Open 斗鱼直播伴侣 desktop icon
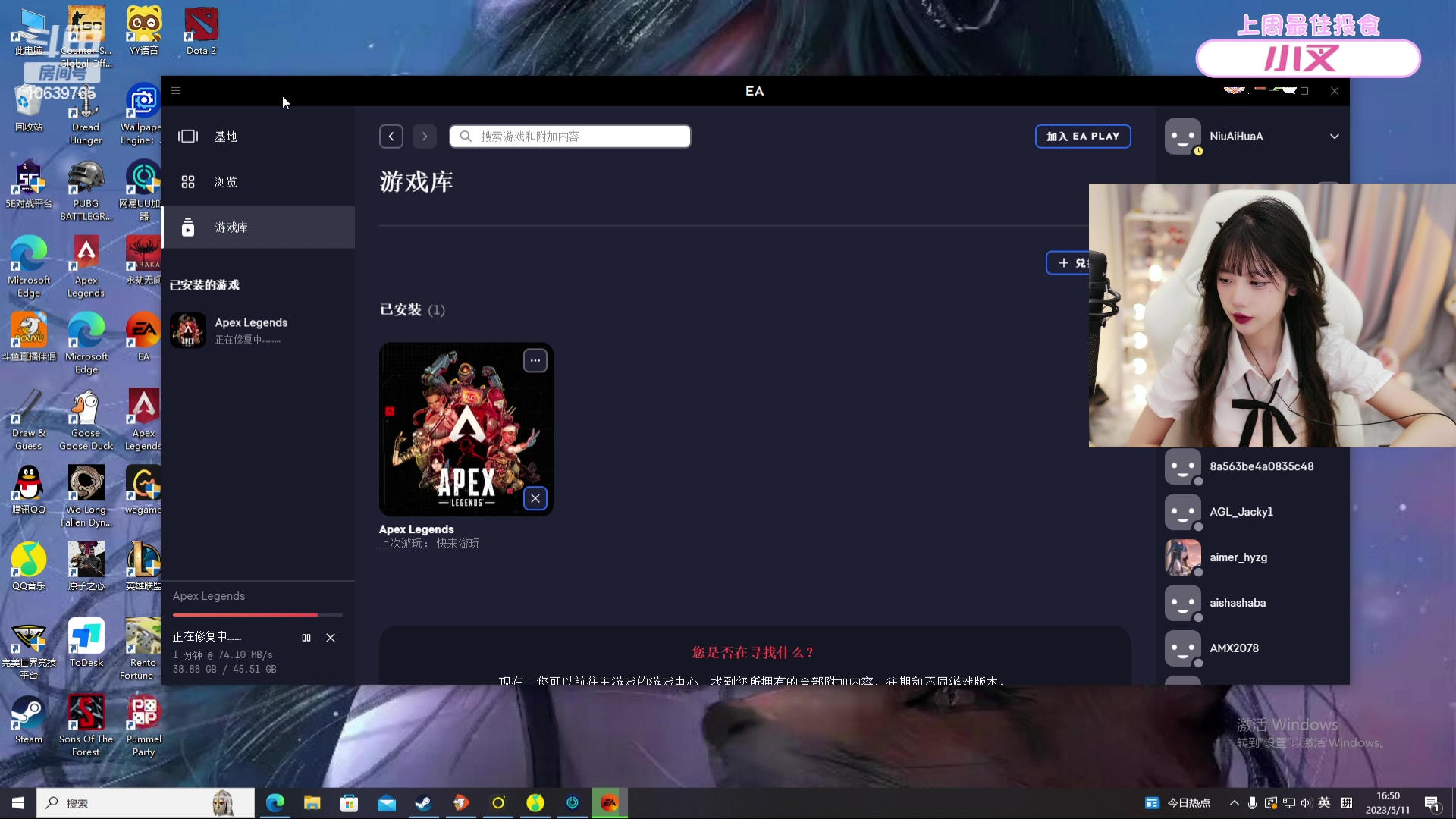This screenshot has height=819, width=1456. coord(29,337)
